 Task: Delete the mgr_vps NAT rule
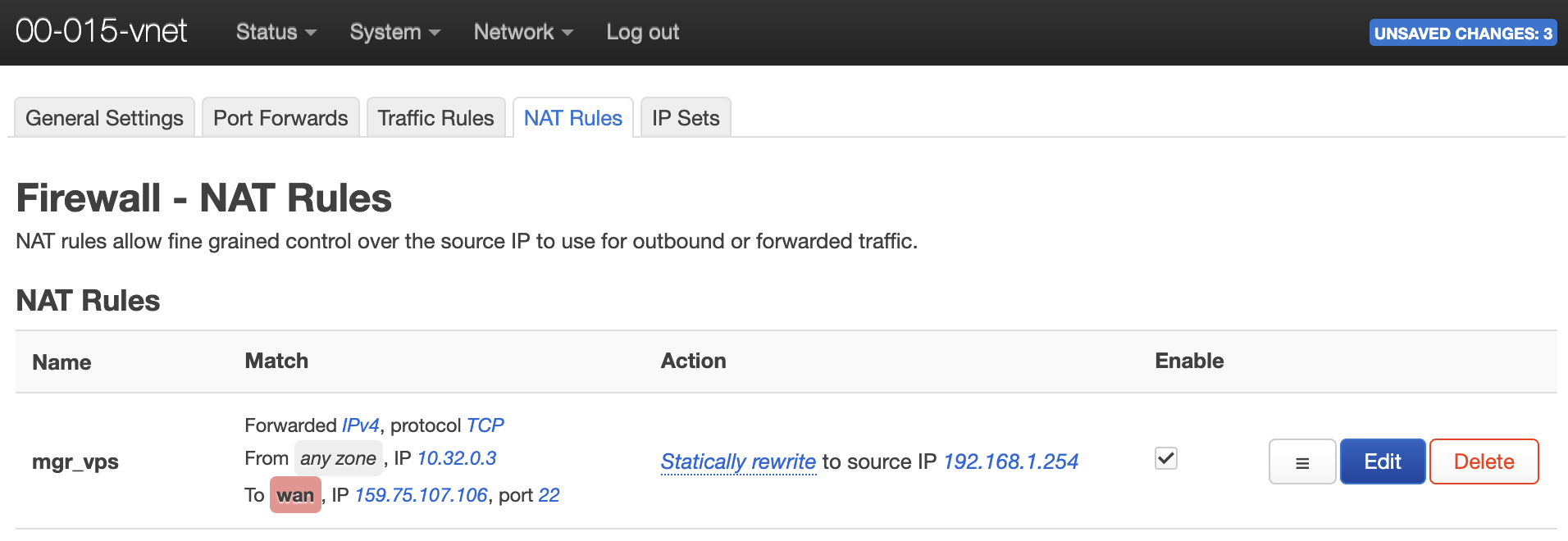coord(1484,461)
